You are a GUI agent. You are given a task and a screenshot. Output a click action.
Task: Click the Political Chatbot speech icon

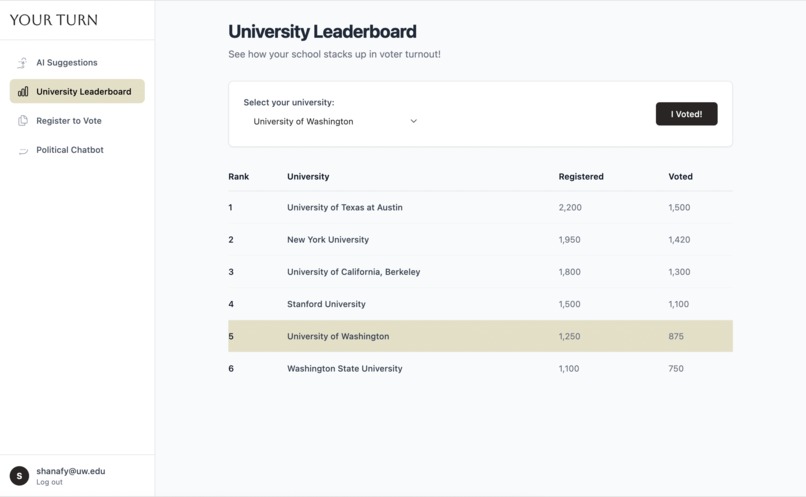pos(23,151)
